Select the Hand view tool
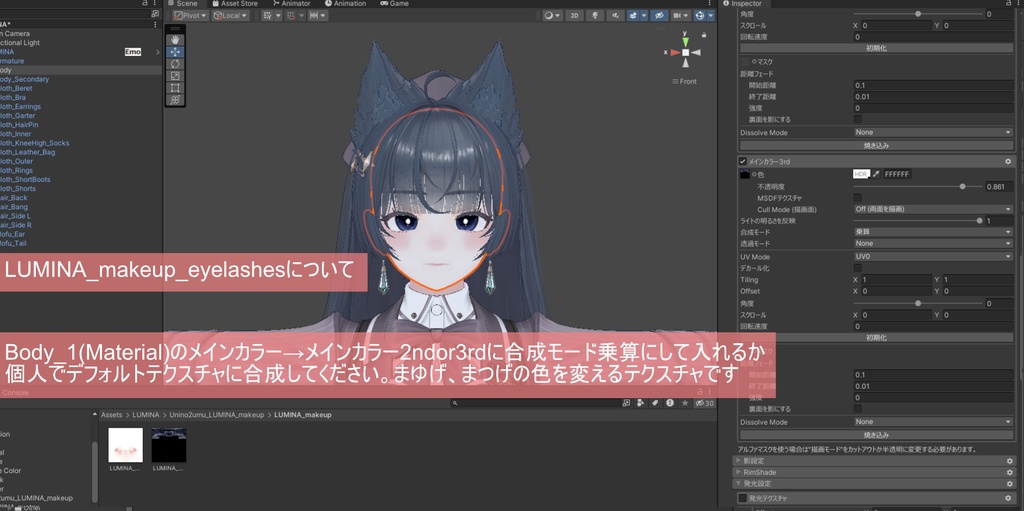This screenshot has height=511, width=1024. [175, 40]
